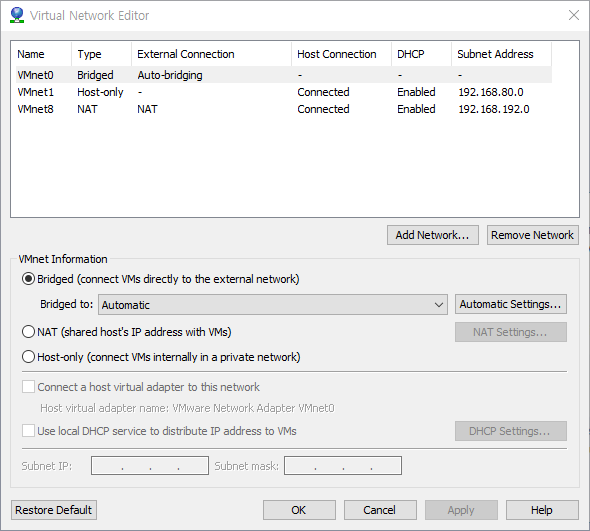Click the External Connection column header
This screenshot has width=590, height=531.
211,54
